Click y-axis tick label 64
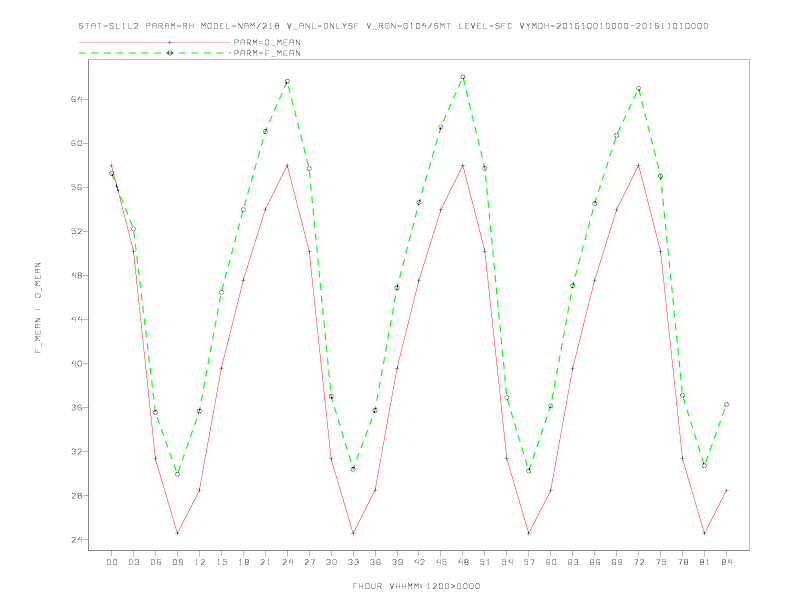This screenshot has height=612, width=792. click(x=77, y=99)
